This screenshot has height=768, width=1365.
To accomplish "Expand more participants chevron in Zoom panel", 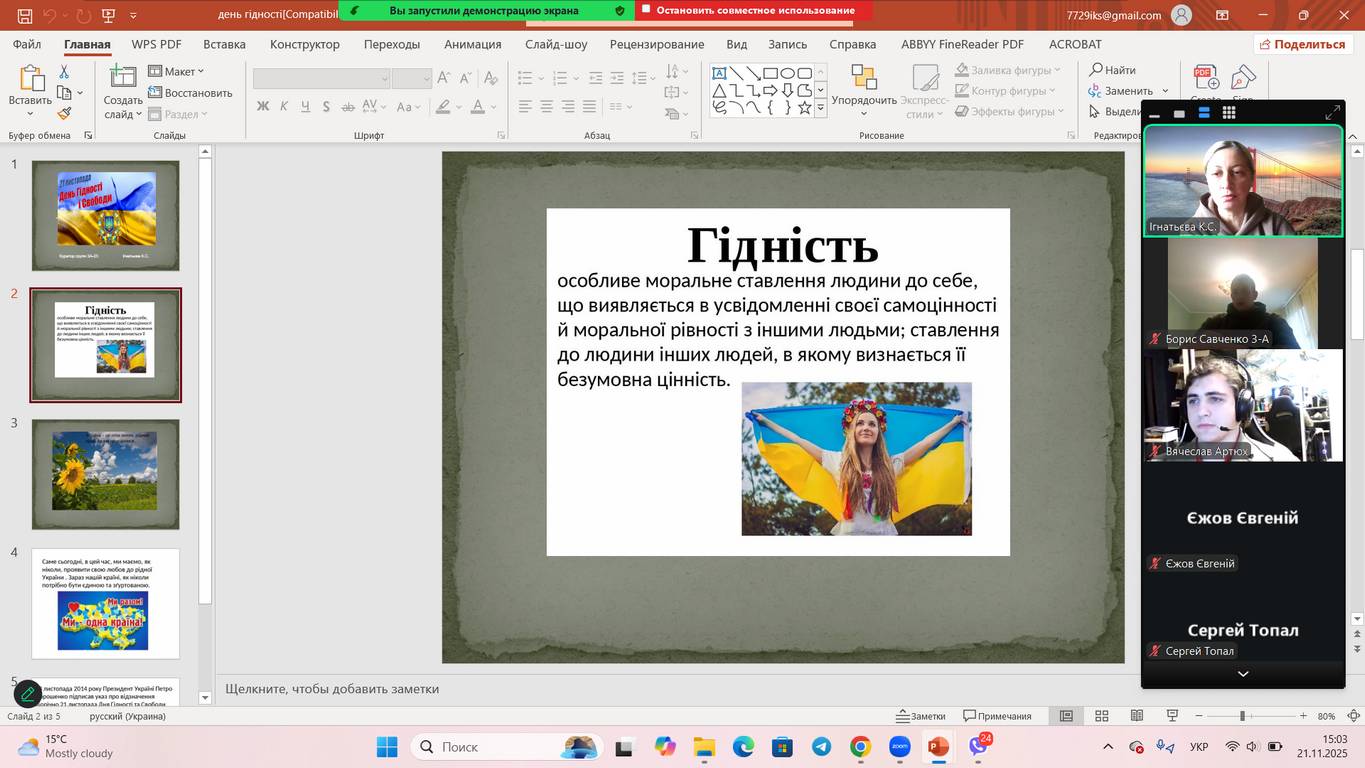I will tap(1243, 674).
